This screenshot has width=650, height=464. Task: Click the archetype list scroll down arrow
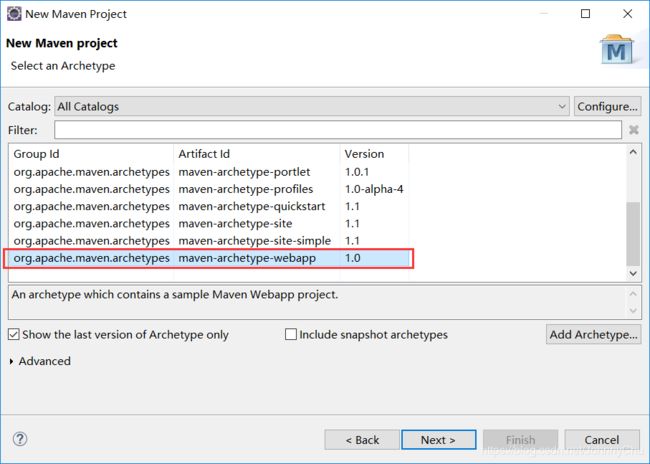coord(633,273)
